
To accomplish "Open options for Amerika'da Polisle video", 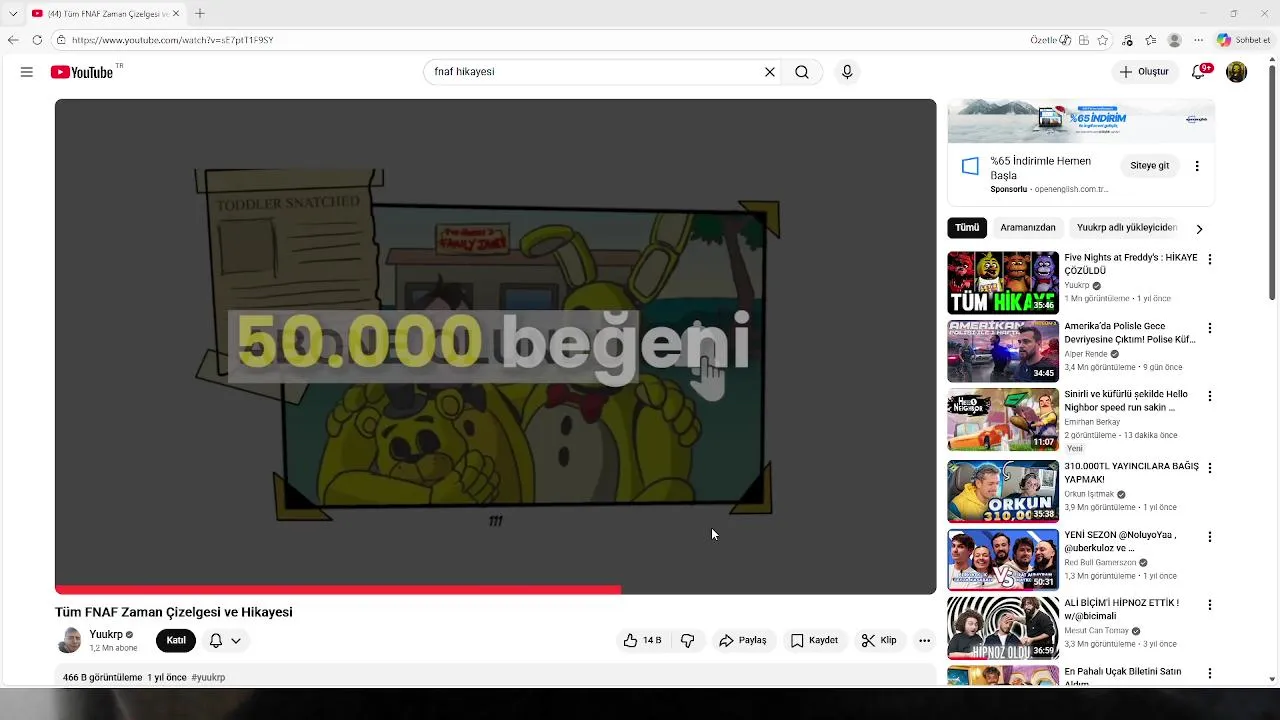I will [x=1210, y=328].
